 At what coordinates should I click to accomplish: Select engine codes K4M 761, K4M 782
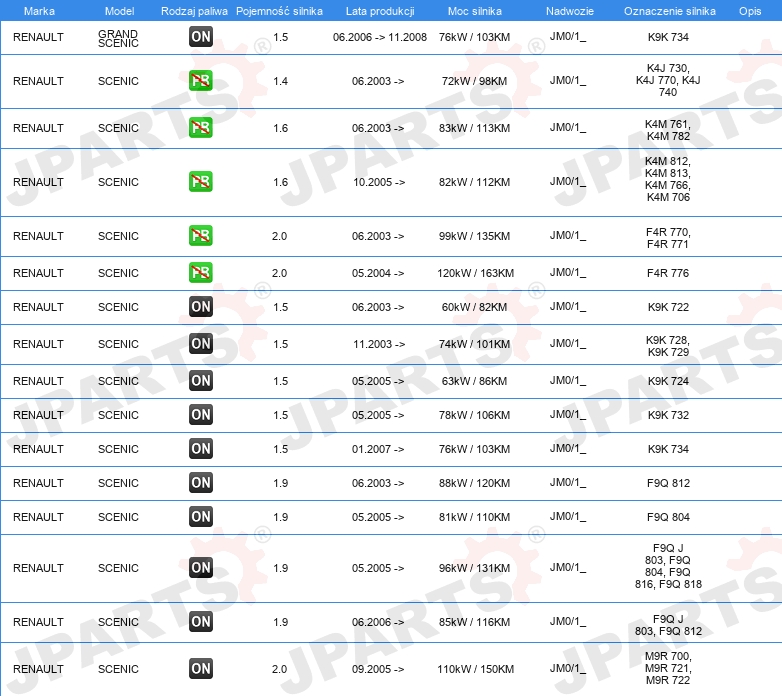tap(668, 130)
